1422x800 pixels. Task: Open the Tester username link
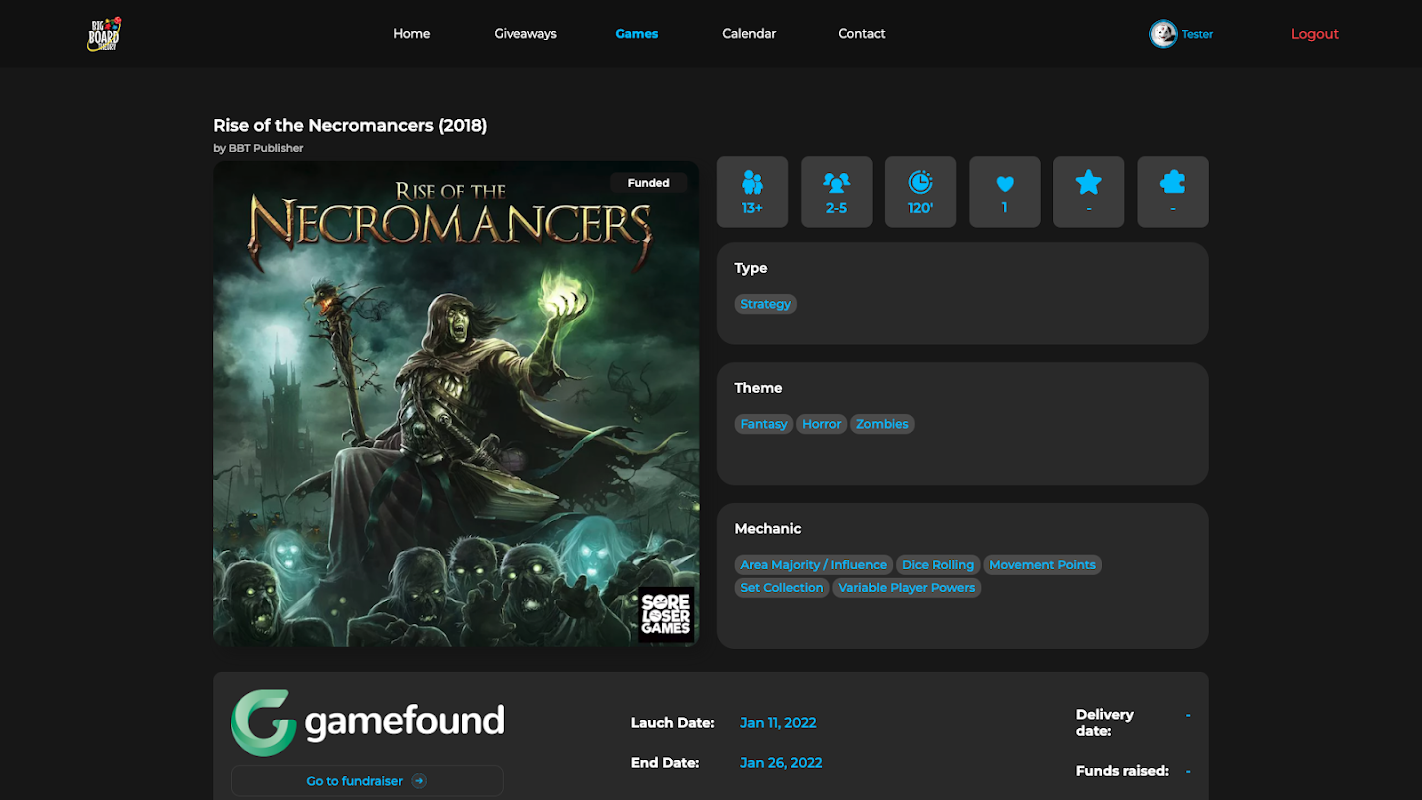coord(1197,34)
